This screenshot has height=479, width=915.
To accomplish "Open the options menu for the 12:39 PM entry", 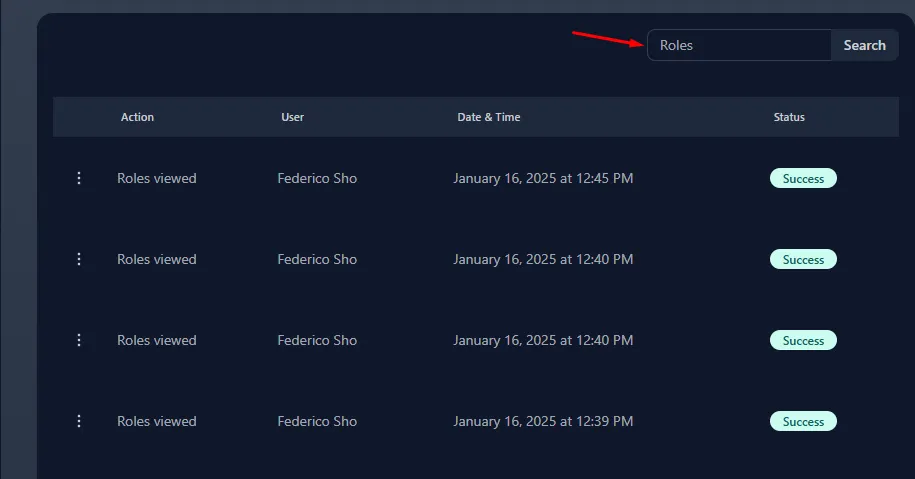I will coord(79,421).
